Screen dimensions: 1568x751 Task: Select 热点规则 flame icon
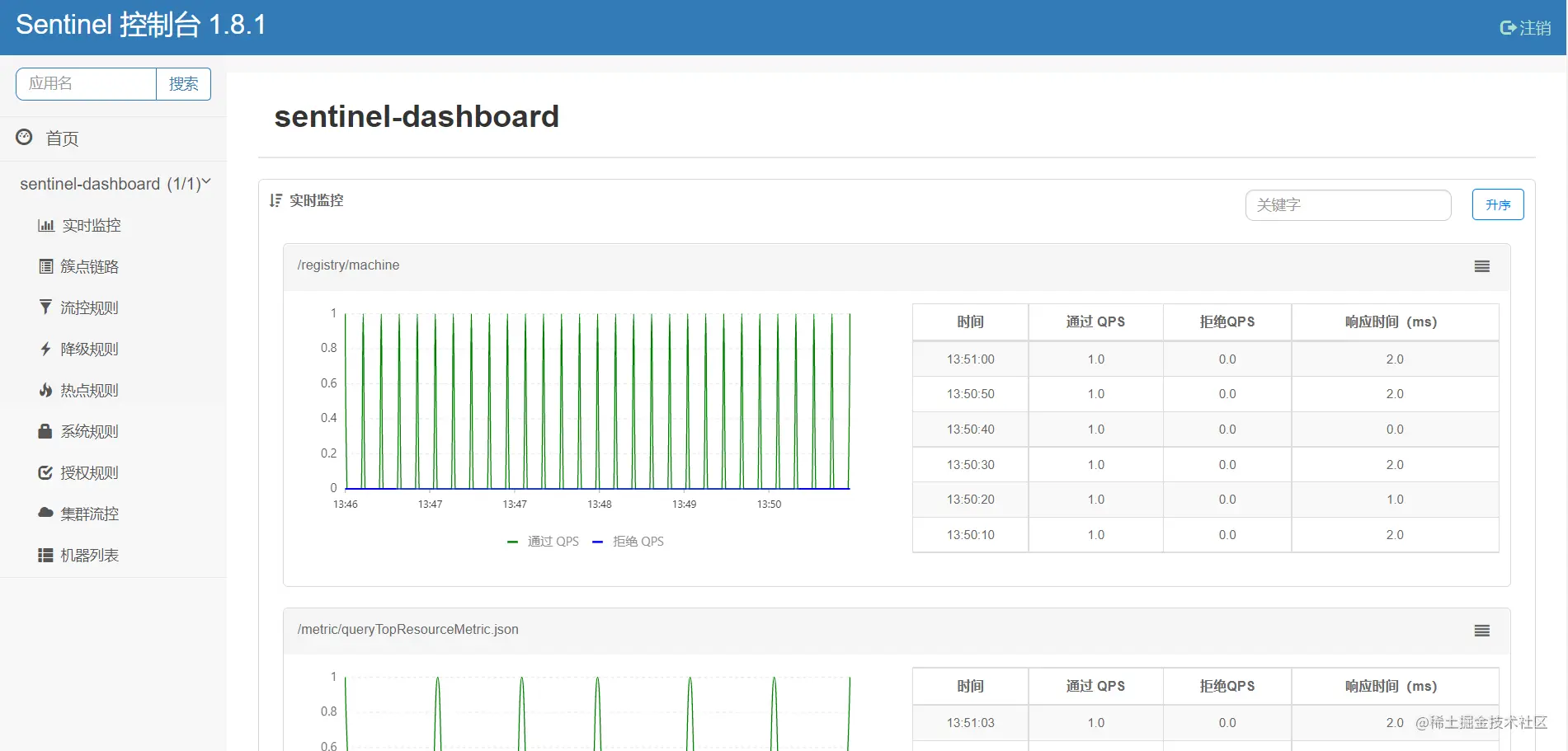pyautogui.click(x=45, y=390)
